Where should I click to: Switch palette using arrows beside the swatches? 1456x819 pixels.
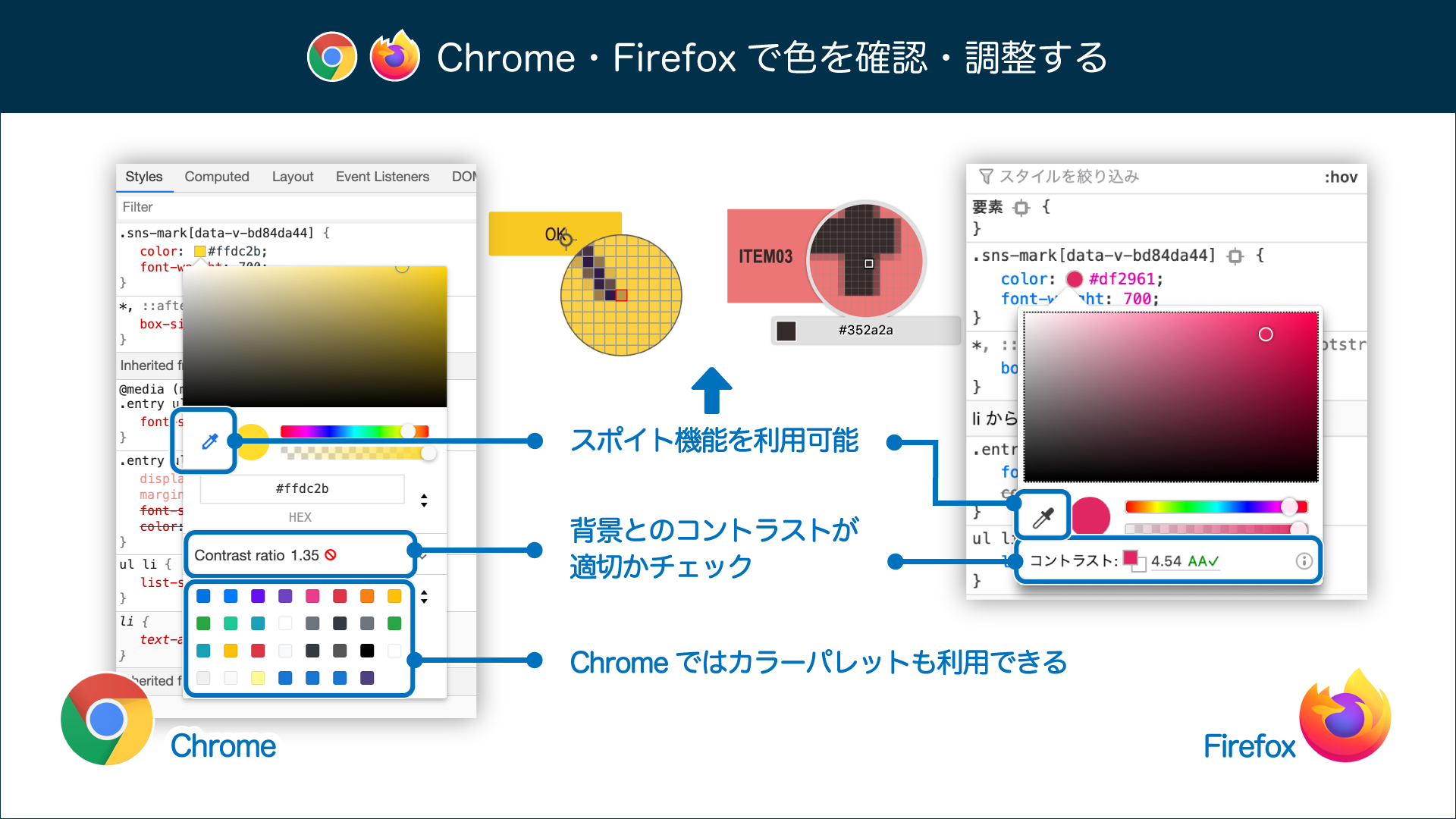[424, 597]
